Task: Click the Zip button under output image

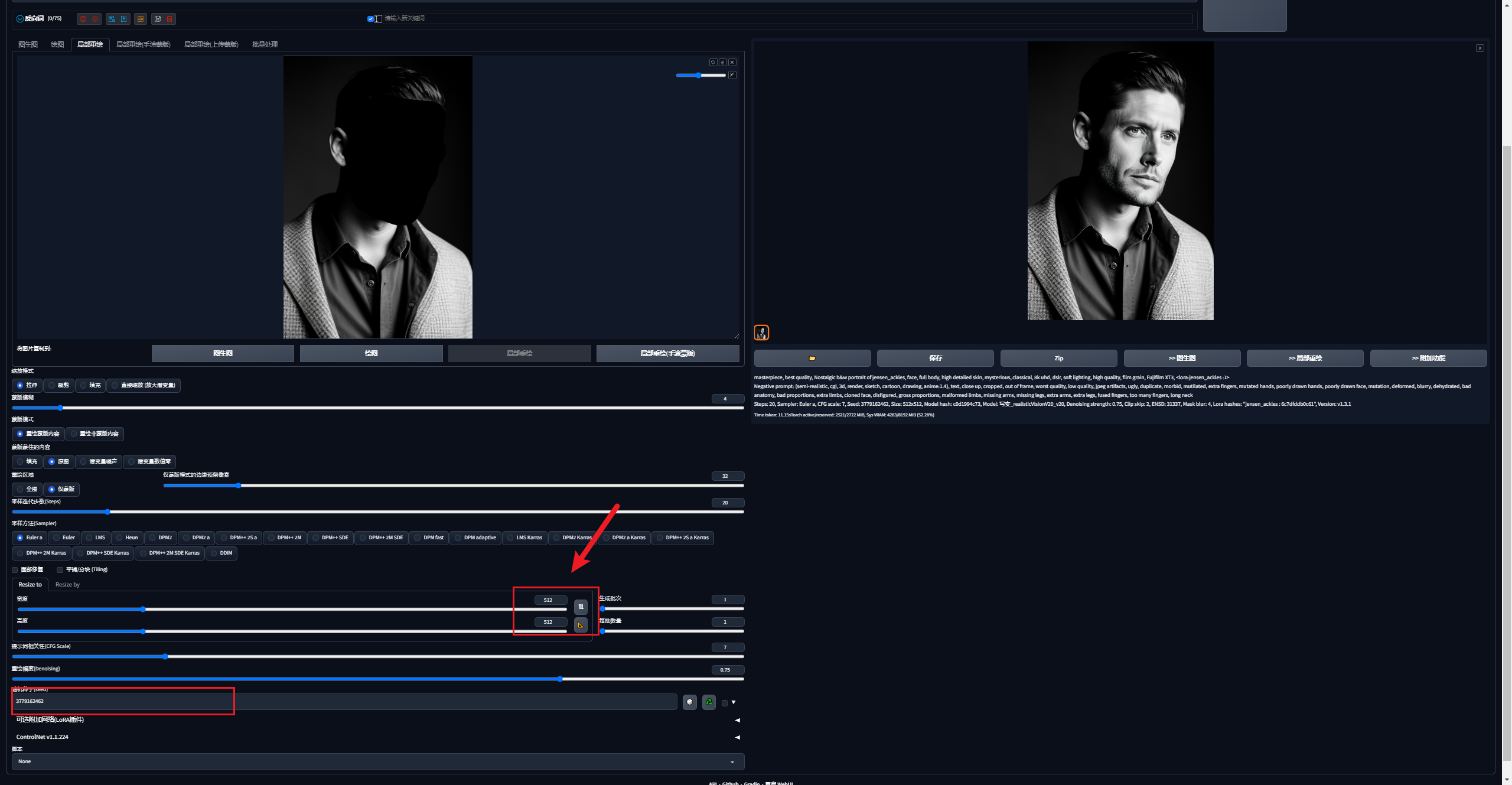Action: [x=1058, y=358]
